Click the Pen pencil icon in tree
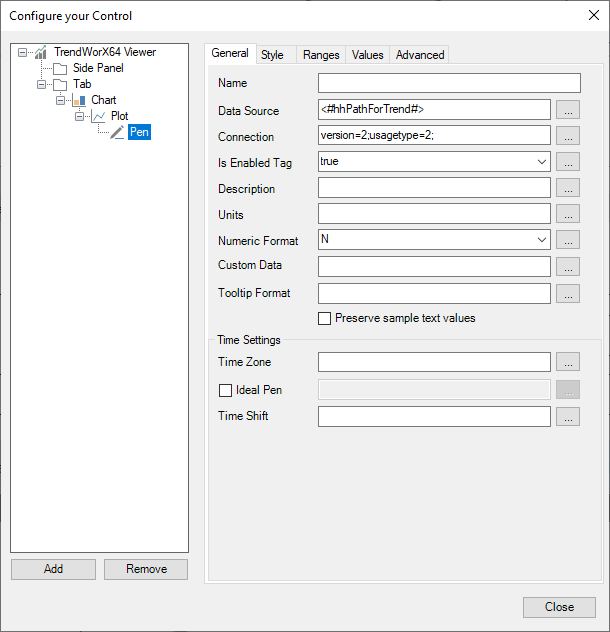This screenshot has width=610, height=632. [x=117, y=132]
